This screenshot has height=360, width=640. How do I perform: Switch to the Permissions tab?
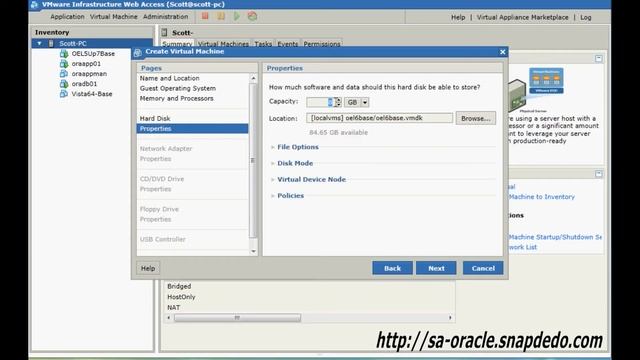[x=322, y=44]
